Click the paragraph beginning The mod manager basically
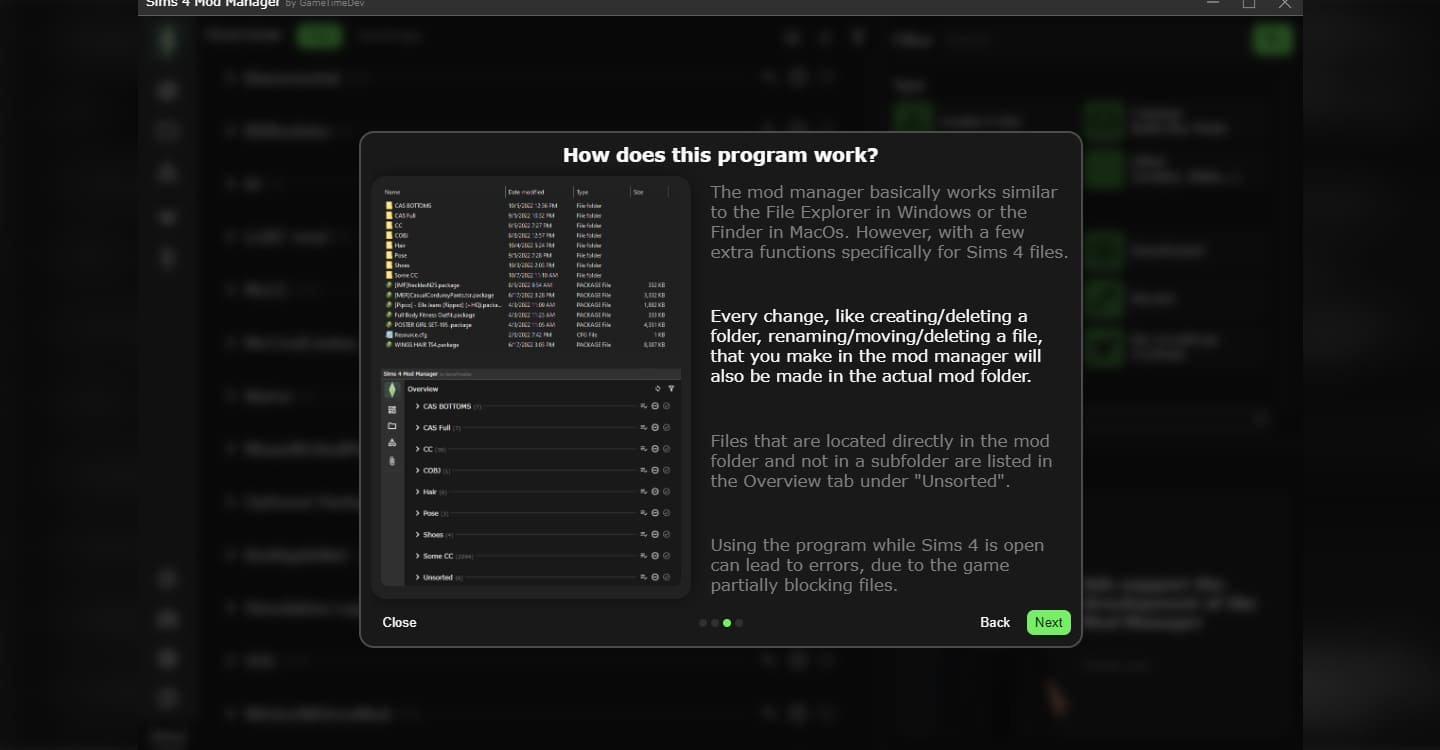The height and width of the screenshot is (750, 1440). 889,222
